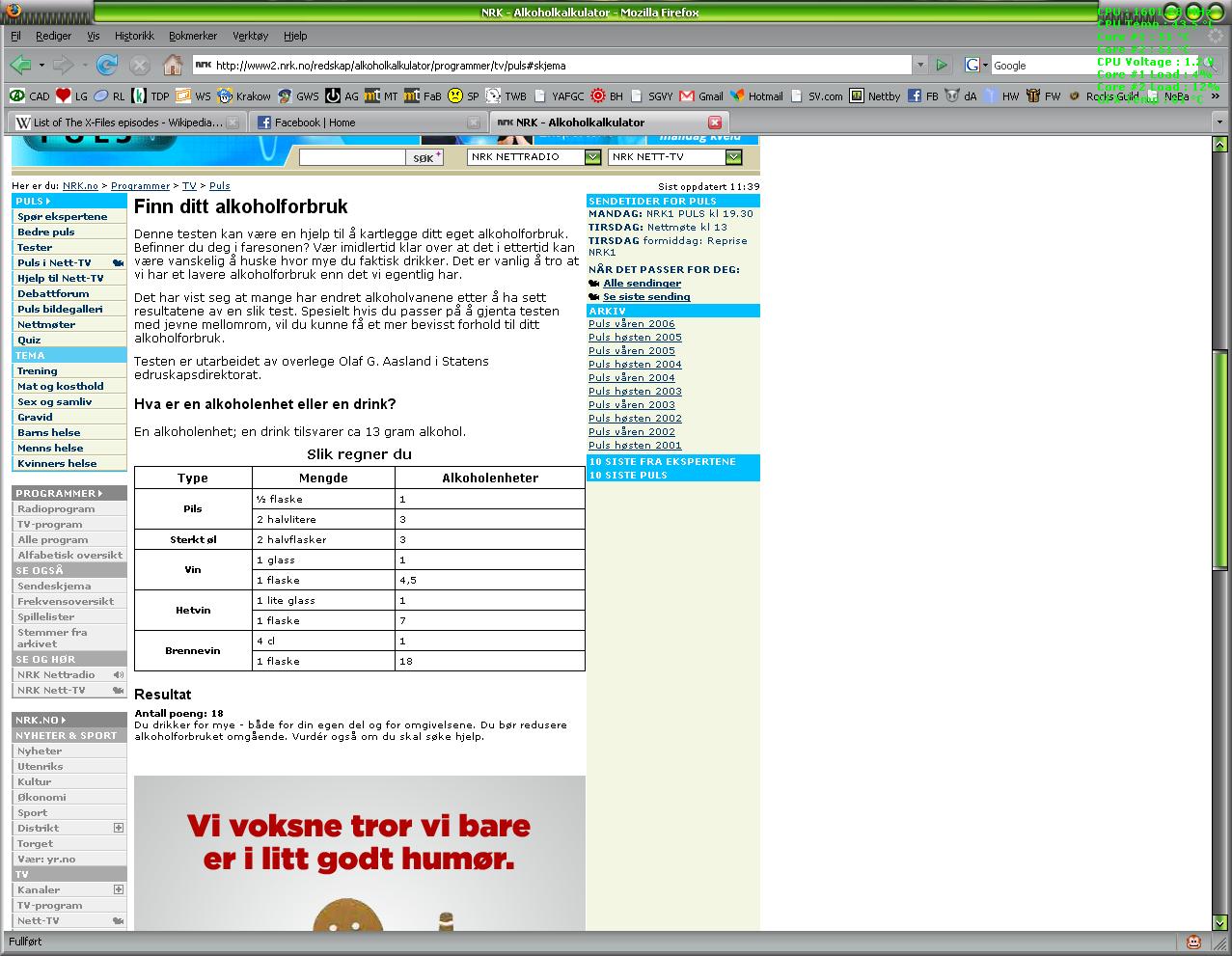Click the monkey icon in the status bar
The image size is (1232, 956).
coord(1193,942)
